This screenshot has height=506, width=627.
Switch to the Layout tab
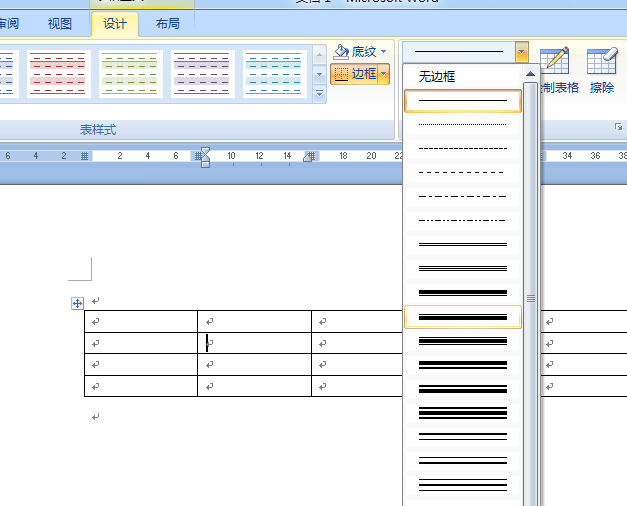(x=168, y=24)
